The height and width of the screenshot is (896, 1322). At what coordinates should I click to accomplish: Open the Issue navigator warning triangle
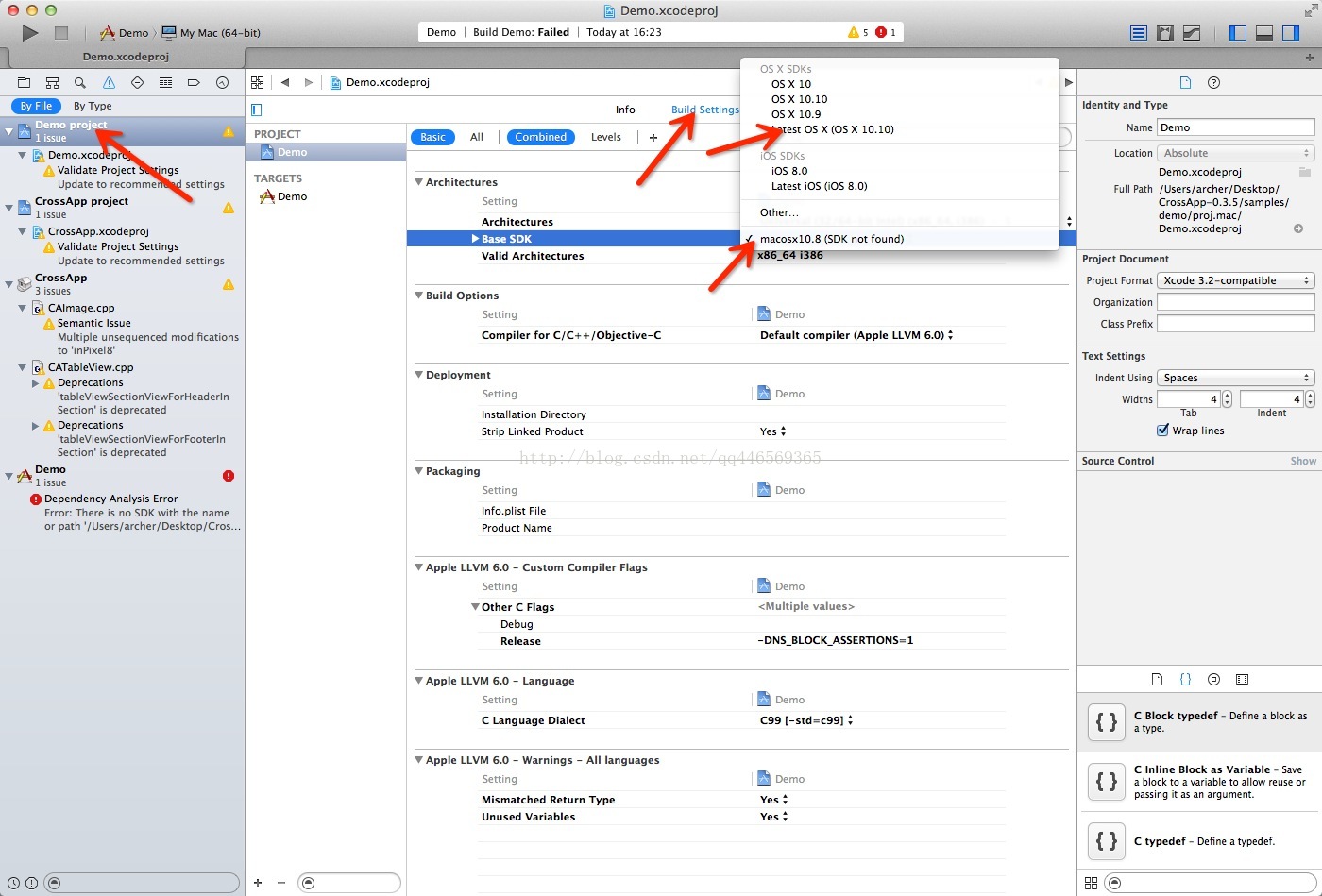pos(109,83)
